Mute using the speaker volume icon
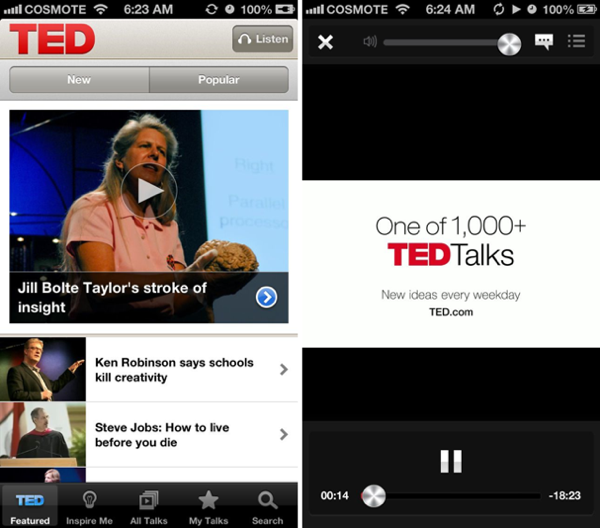The width and height of the screenshot is (600, 528). coord(370,42)
